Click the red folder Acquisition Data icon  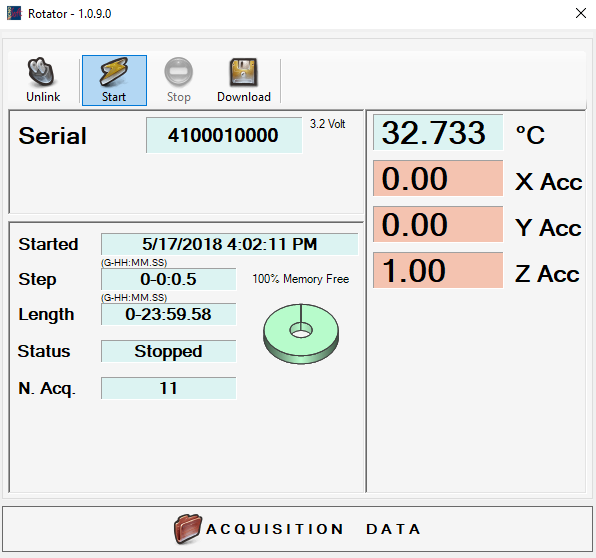(188, 528)
